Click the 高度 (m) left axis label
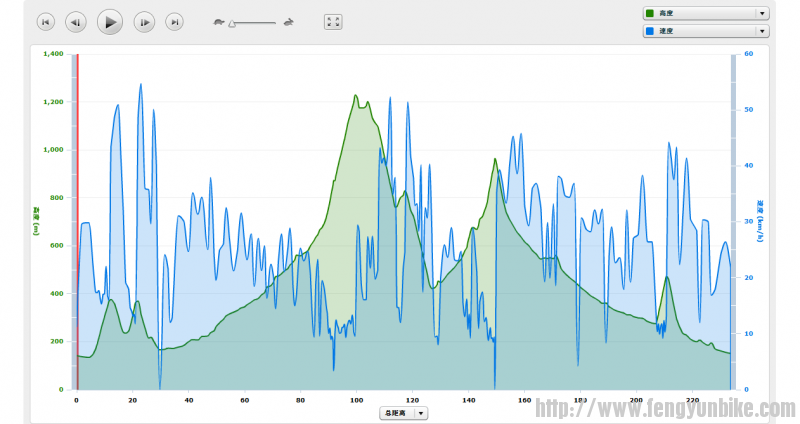 tap(36, 222)
